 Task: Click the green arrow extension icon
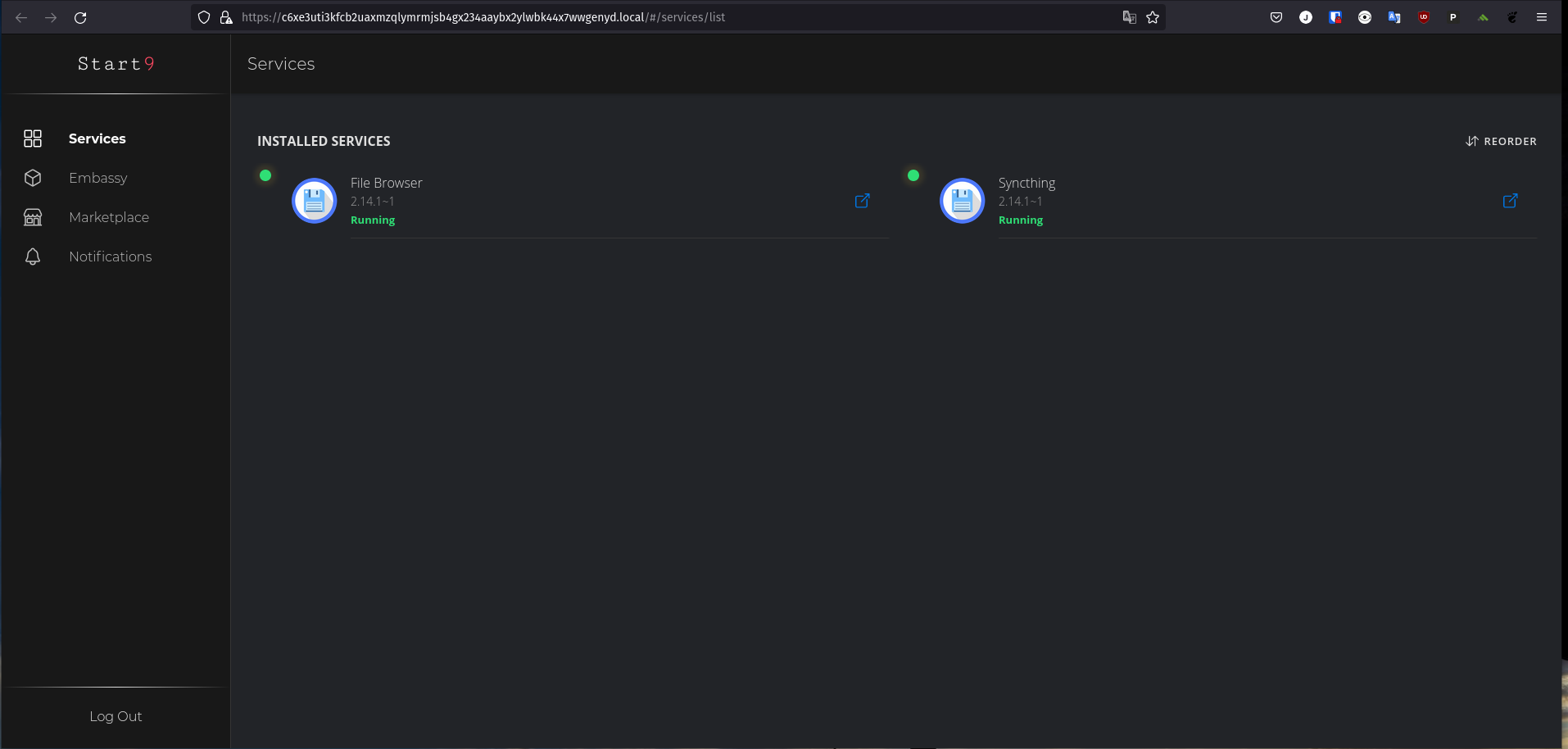[1483, 17]
